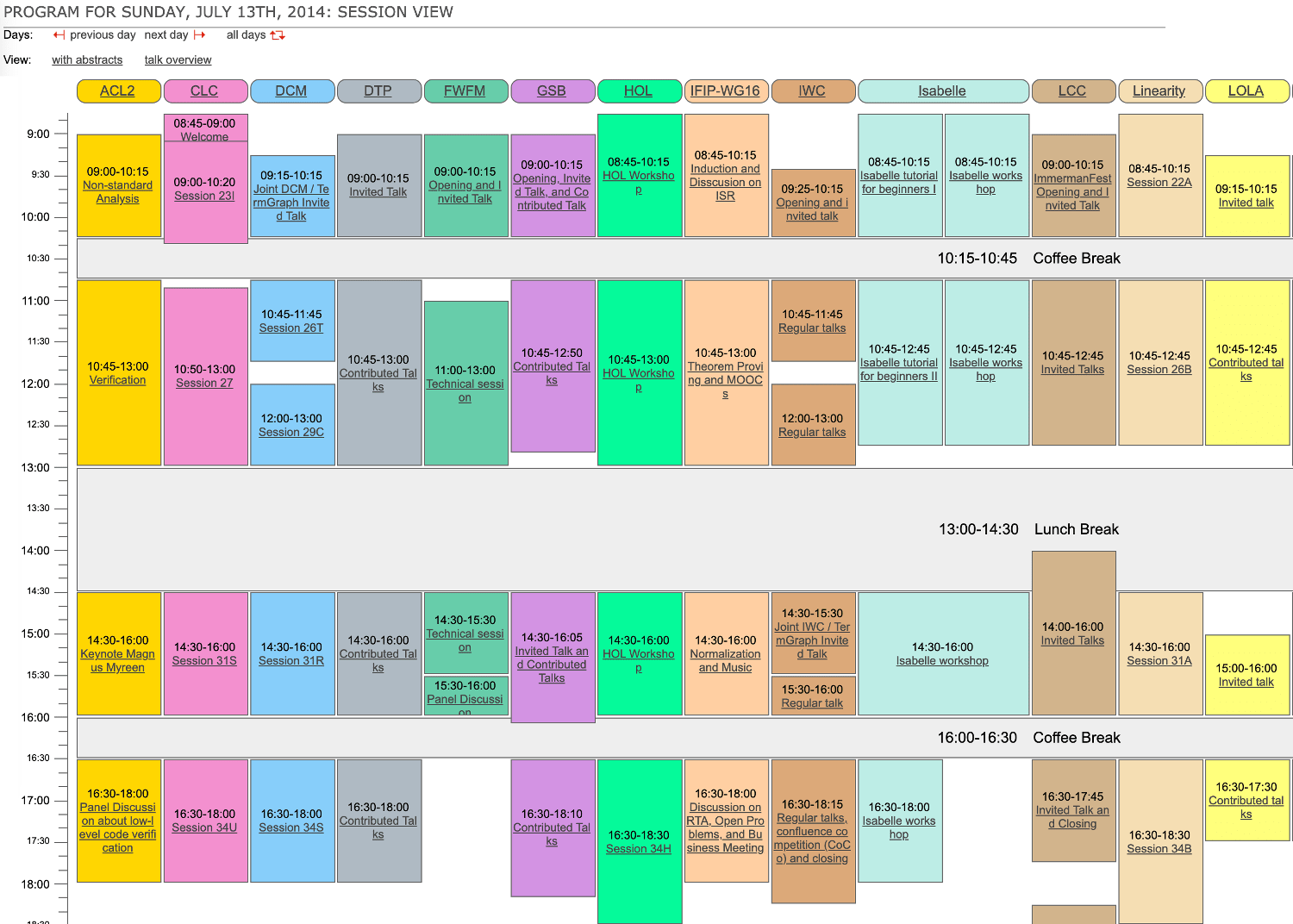Open FWFM Panel Discussion at 15:30
Viewport: 1293px width, 924px height.
[x=465, y=705]
